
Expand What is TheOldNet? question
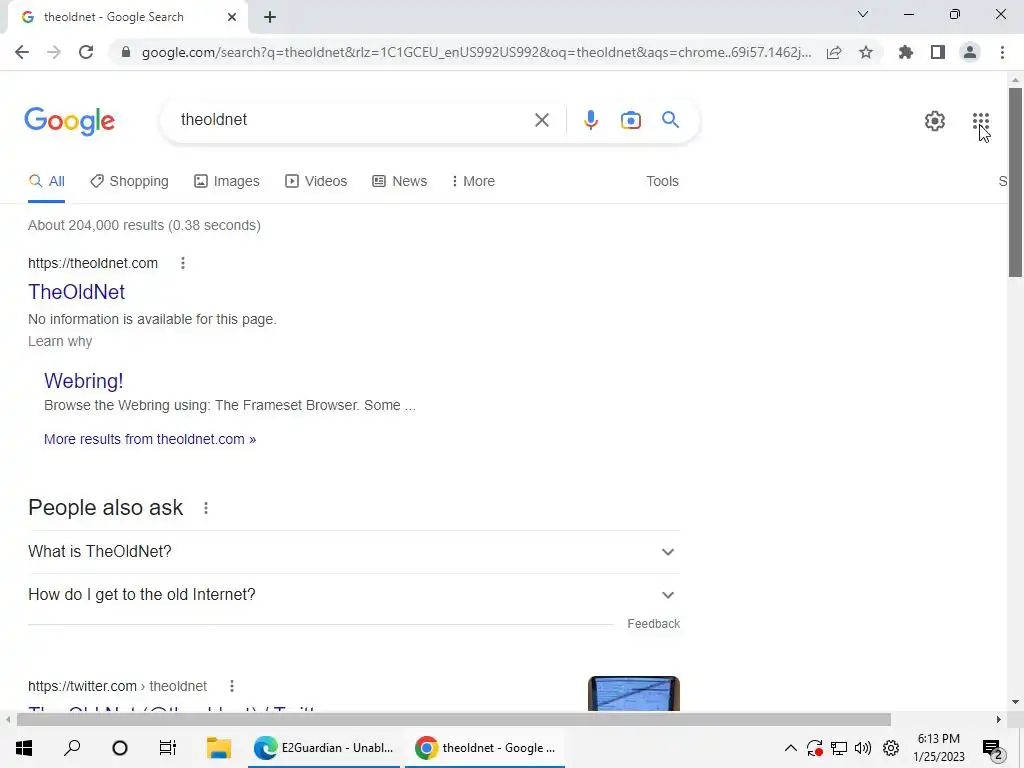tap(354, 552)
